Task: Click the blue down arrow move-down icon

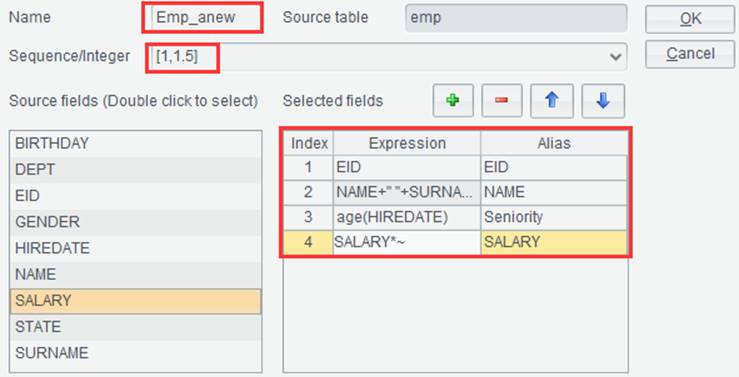Action: [603, 100]
